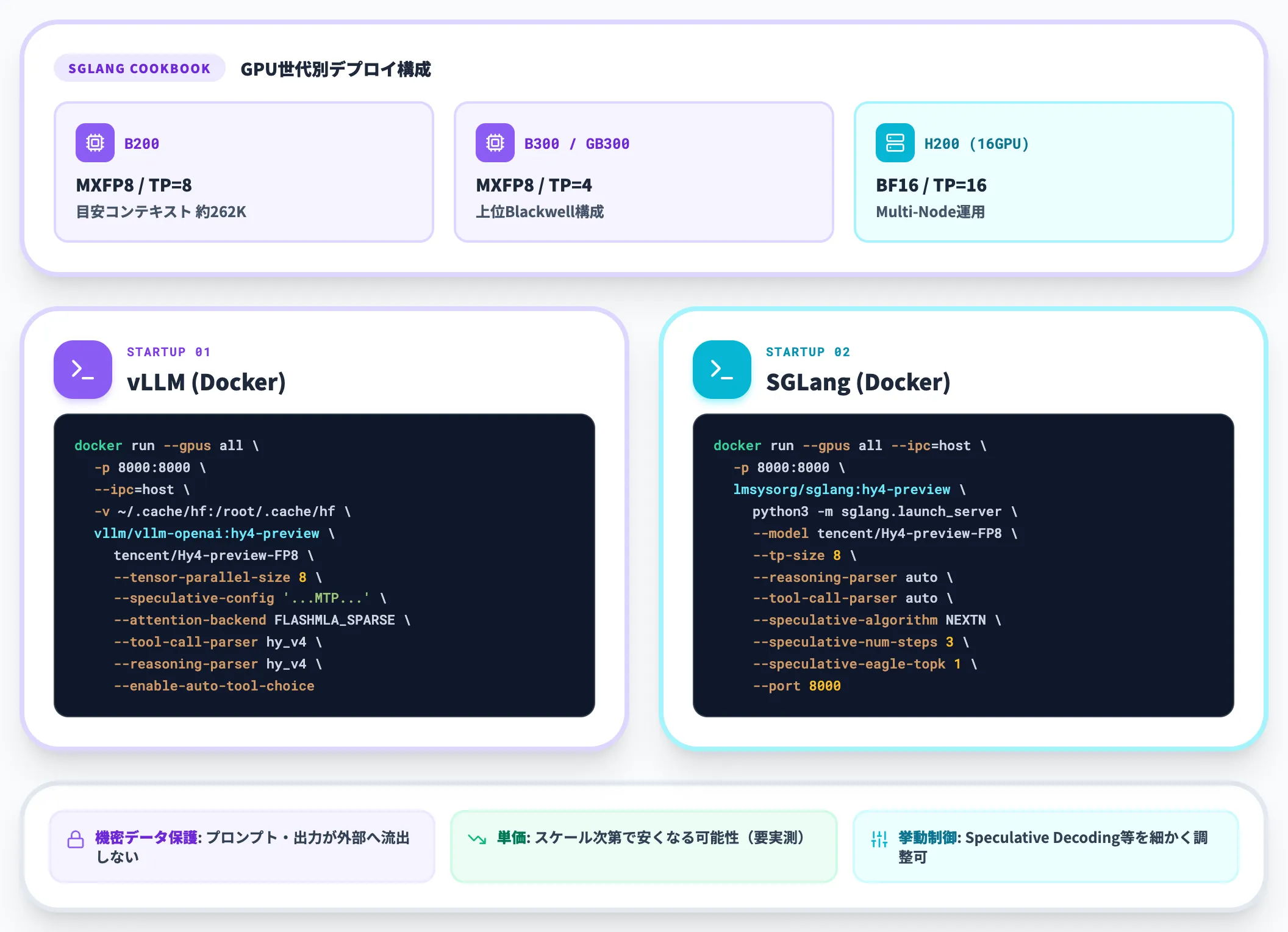1288x932 pixels.
Task: Click the --reasoning-parser auto line
Action: tap(853, 577)
